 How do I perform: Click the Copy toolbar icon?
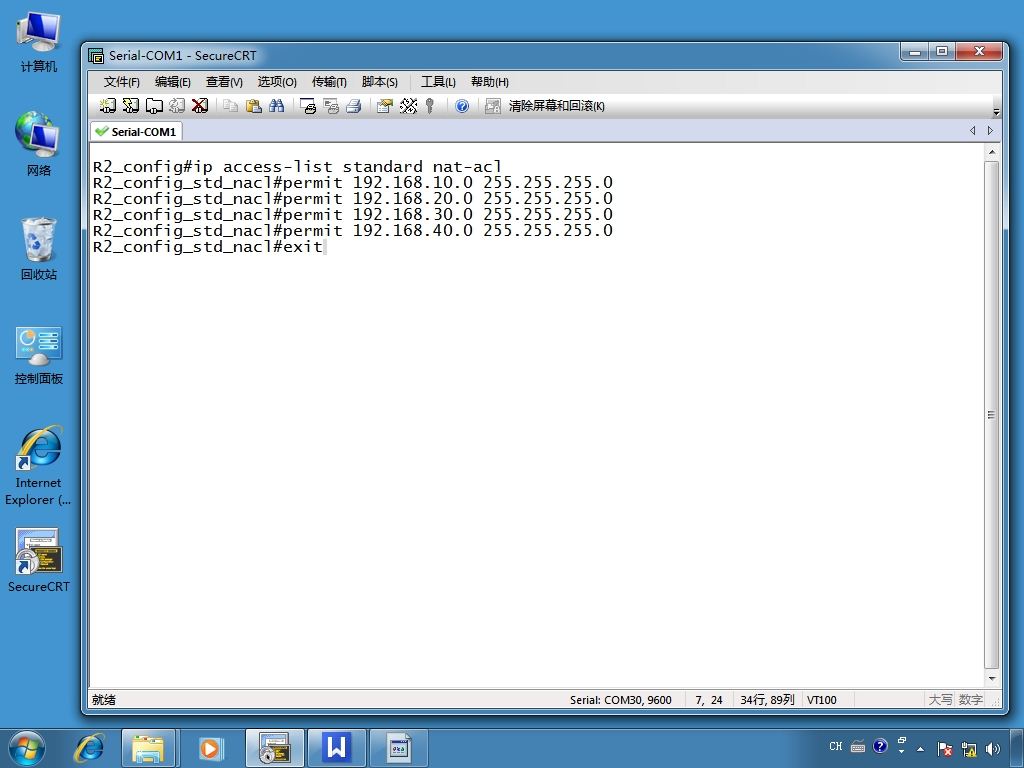(x=230, y=106)
